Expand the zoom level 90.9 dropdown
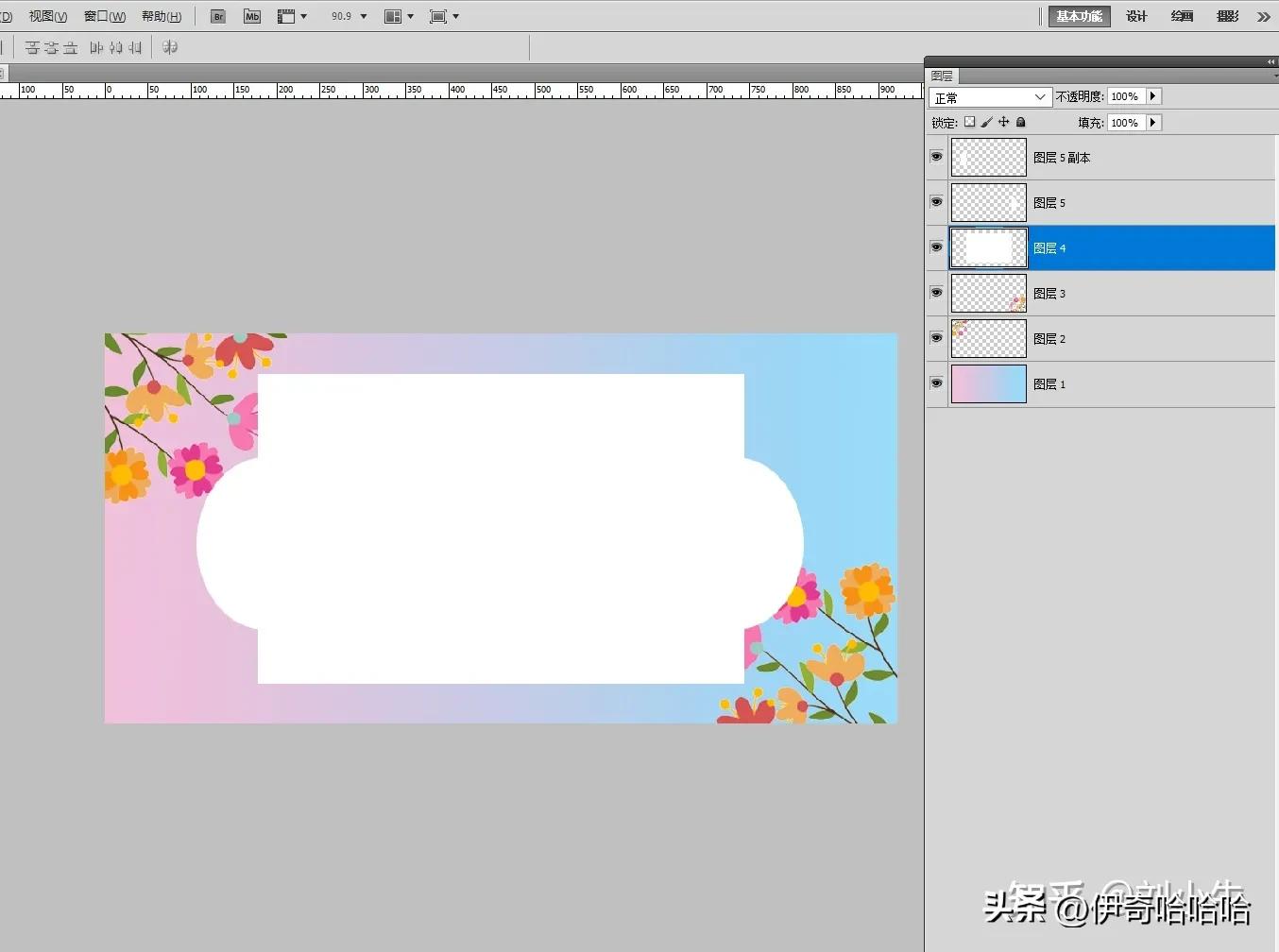 click(364, 17)
